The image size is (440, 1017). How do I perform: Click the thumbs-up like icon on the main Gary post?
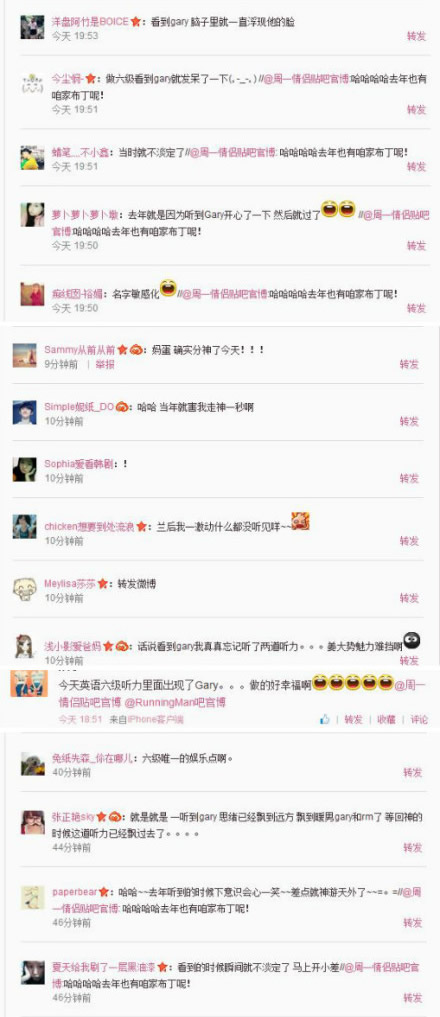coord(325,719)
